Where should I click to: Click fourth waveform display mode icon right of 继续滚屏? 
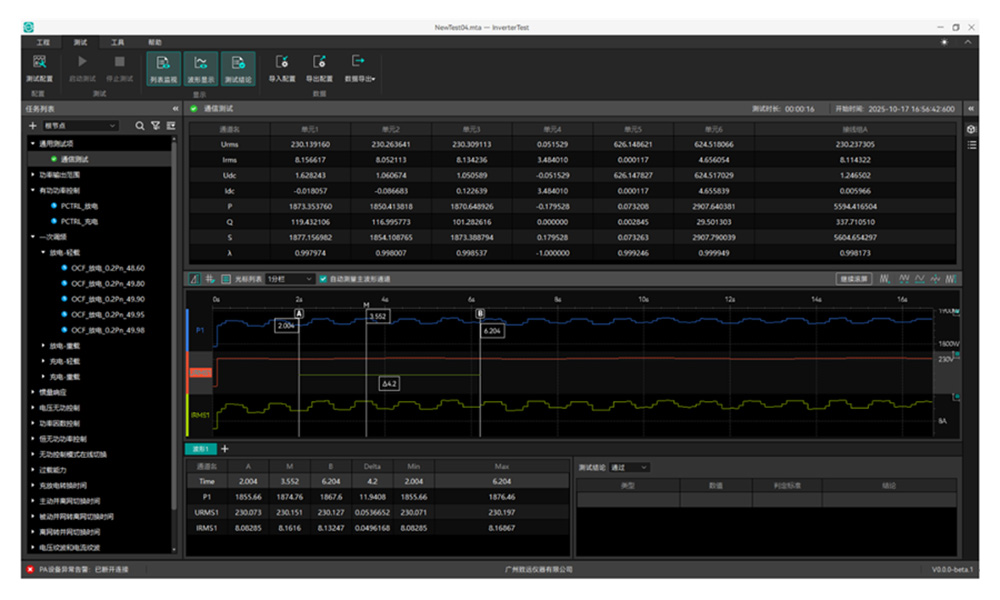[935, 279]
